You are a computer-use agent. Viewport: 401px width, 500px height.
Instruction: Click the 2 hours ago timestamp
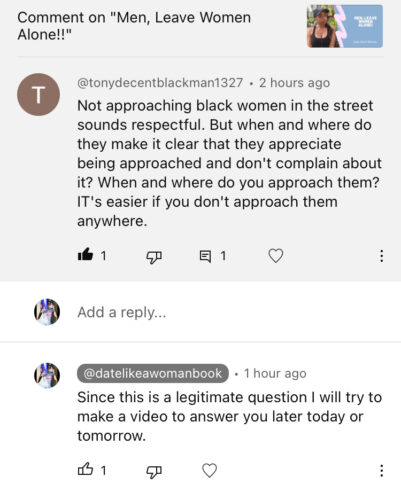click(x=294, y=83)
